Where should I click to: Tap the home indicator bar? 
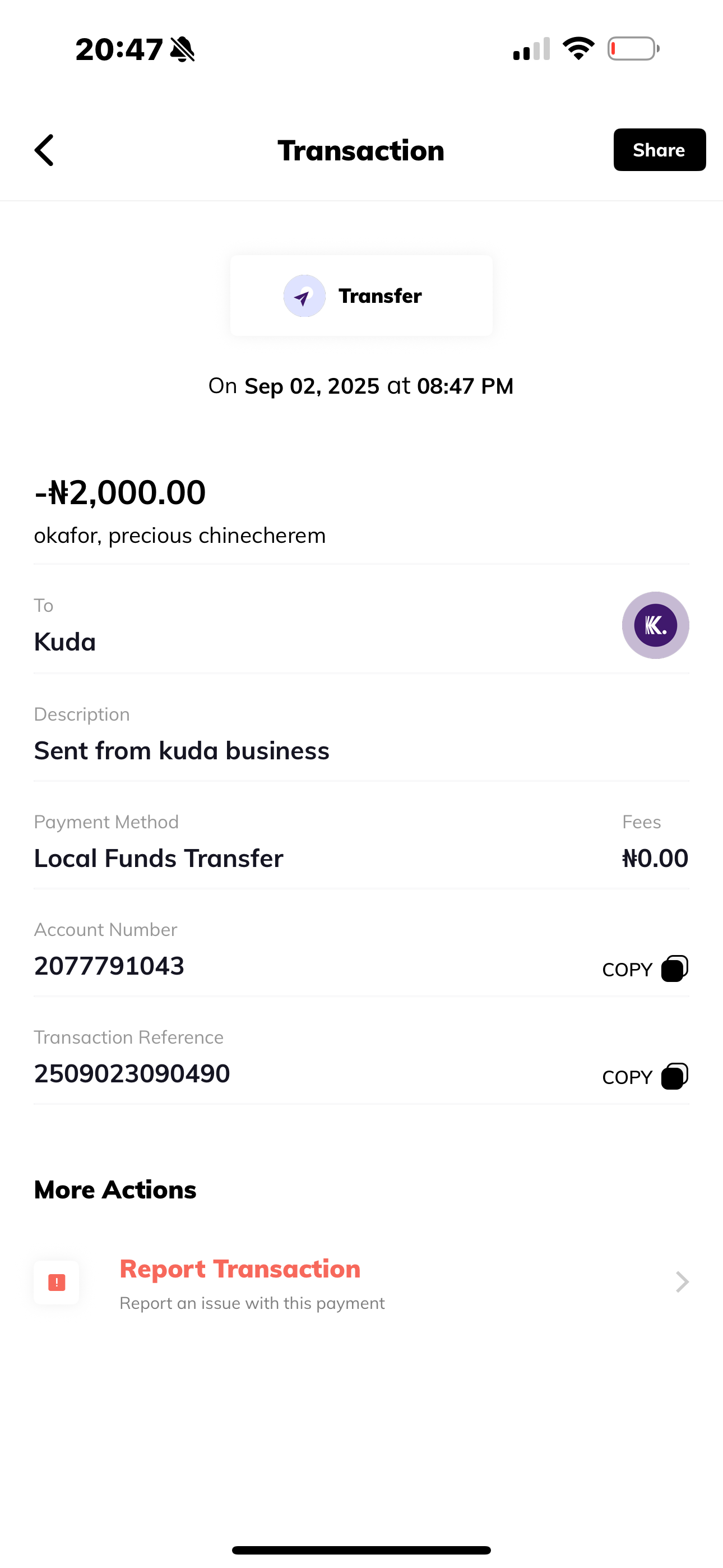pyautogui.click(x=361, y=1549)
